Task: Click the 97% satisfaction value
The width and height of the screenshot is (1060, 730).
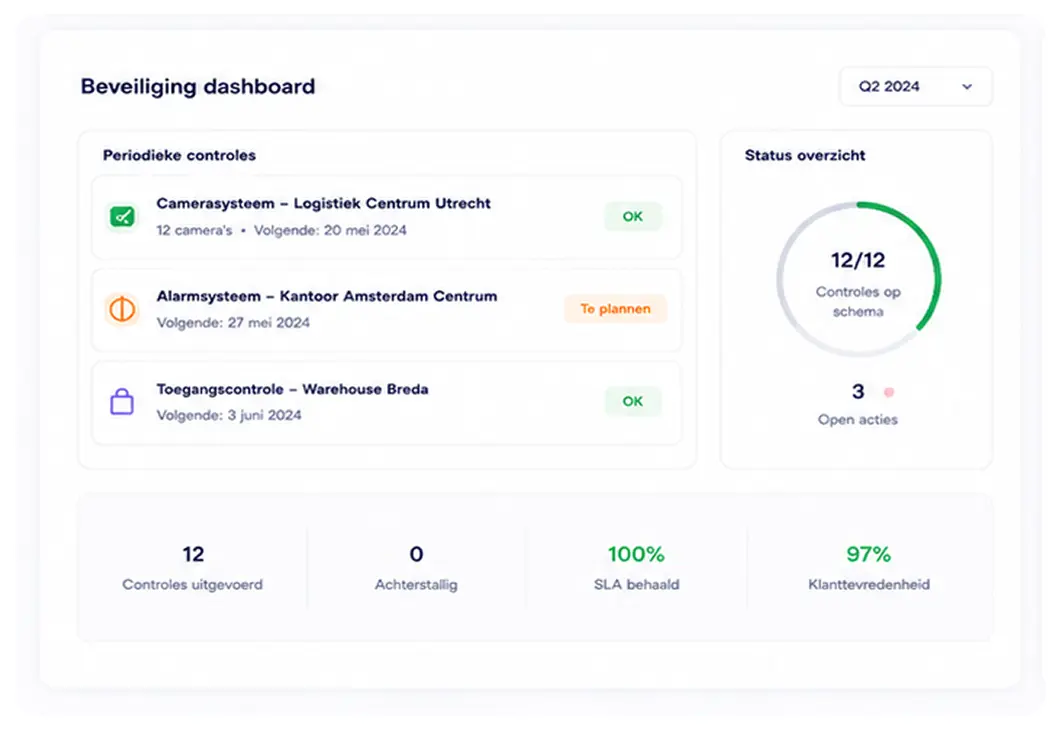Action: [869, 554]
